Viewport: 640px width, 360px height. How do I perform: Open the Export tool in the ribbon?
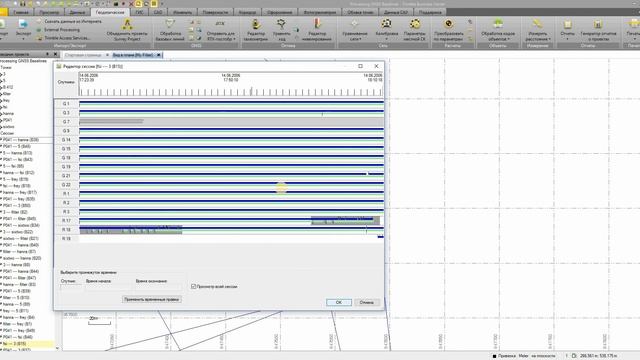coord(23,28)
